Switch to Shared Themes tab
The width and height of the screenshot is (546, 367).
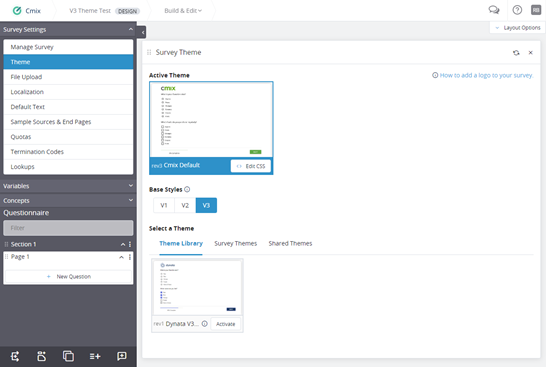click(290, 243)
